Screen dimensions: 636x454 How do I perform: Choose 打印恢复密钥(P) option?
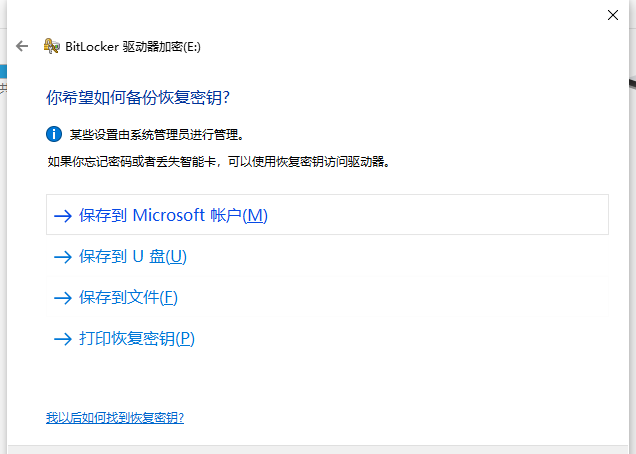coord(327,338)
